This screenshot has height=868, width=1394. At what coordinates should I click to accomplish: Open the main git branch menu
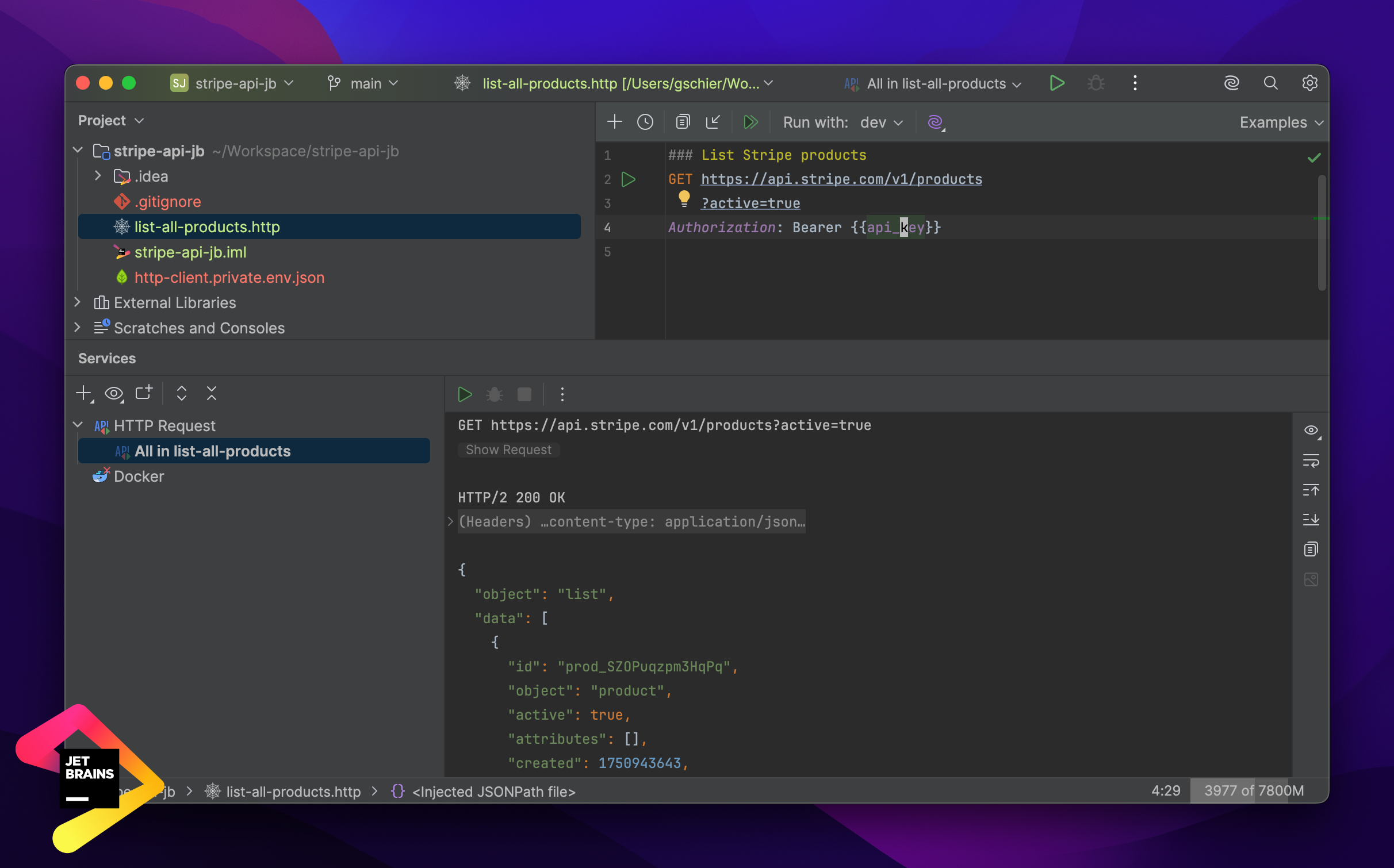coord(365,84)
